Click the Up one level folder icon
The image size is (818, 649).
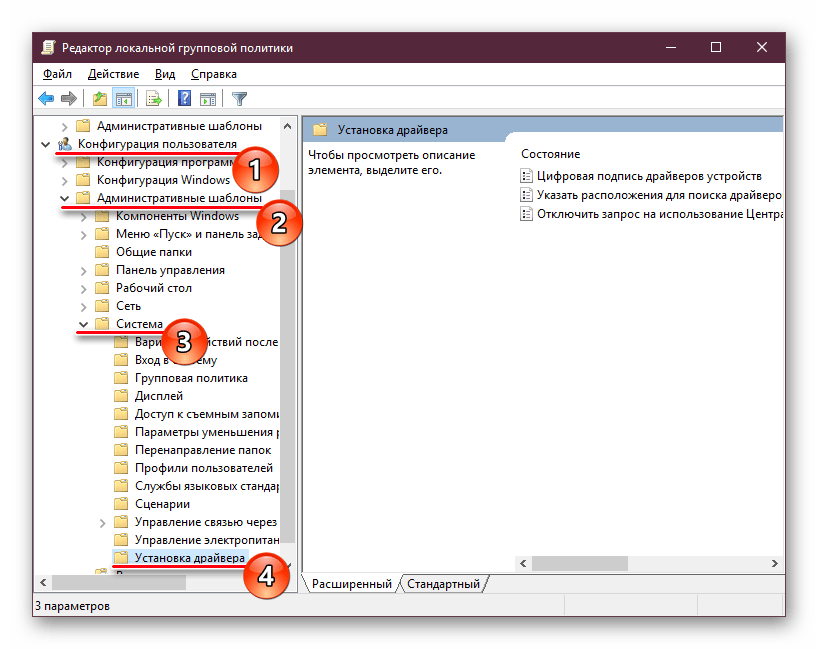[99, 98]
